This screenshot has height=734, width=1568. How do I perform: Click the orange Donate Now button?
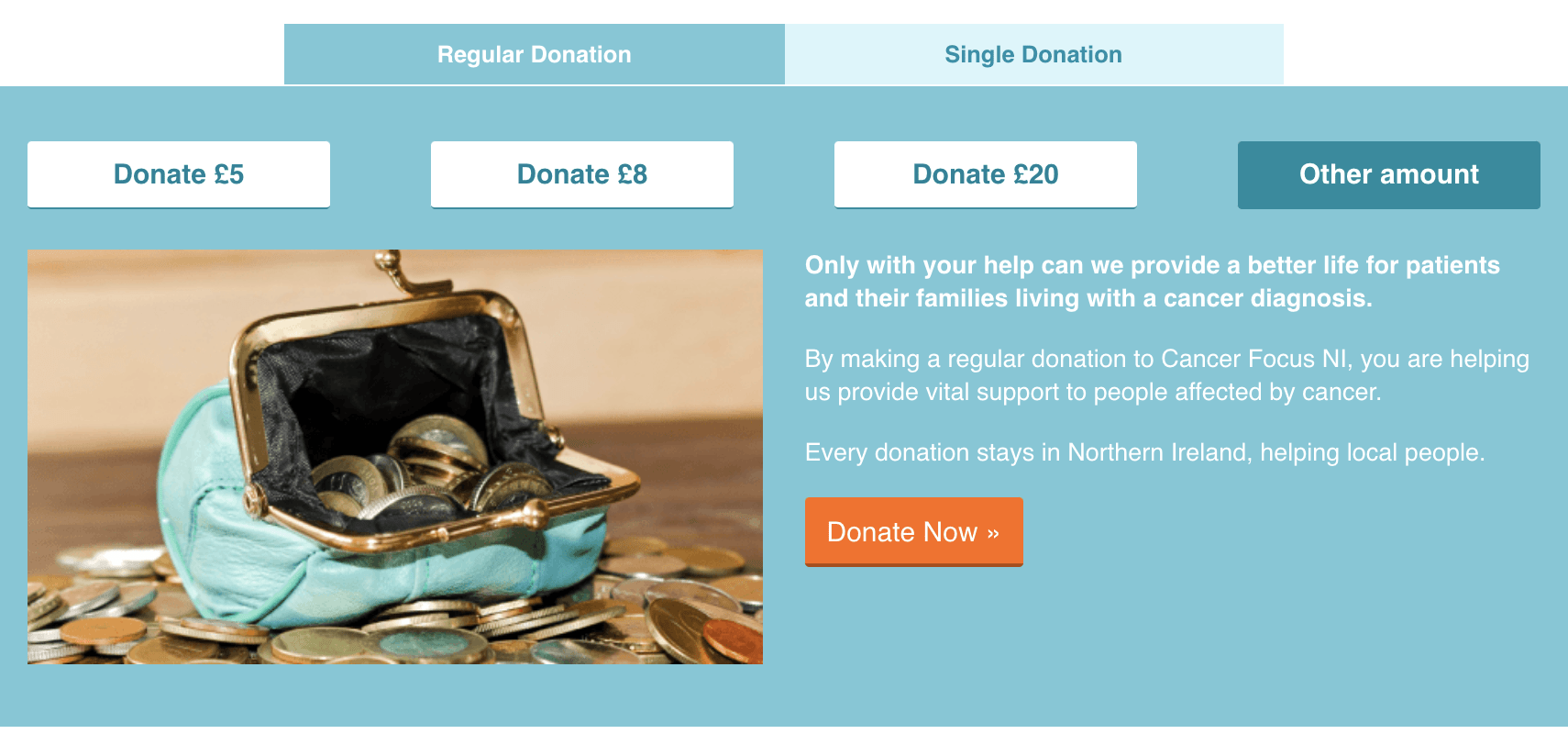tap(914, 532)
